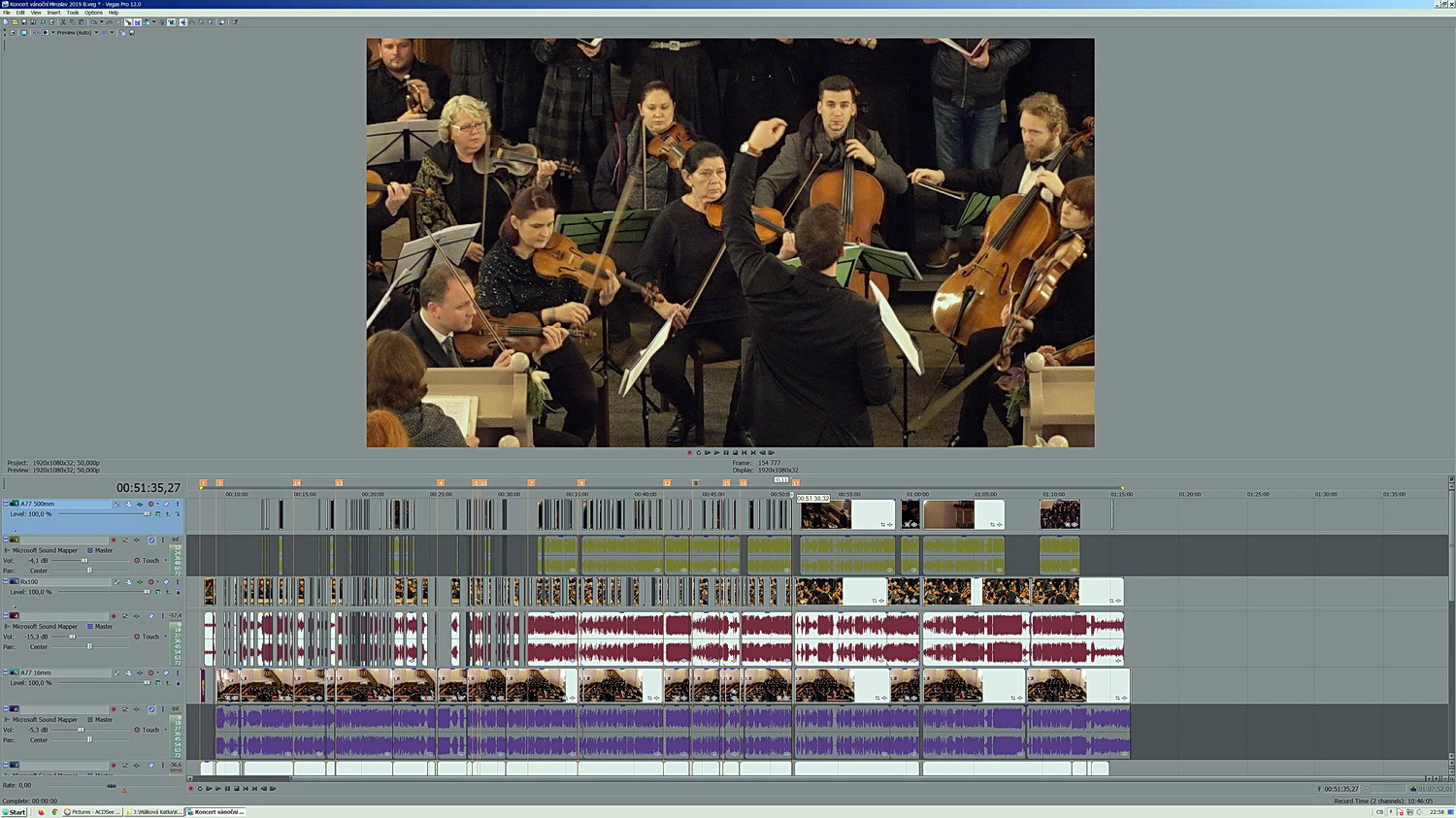Open Firefox from the Windows taskbar
The height and width of the screenshot is (818, 1456).
tap(41, 812)
